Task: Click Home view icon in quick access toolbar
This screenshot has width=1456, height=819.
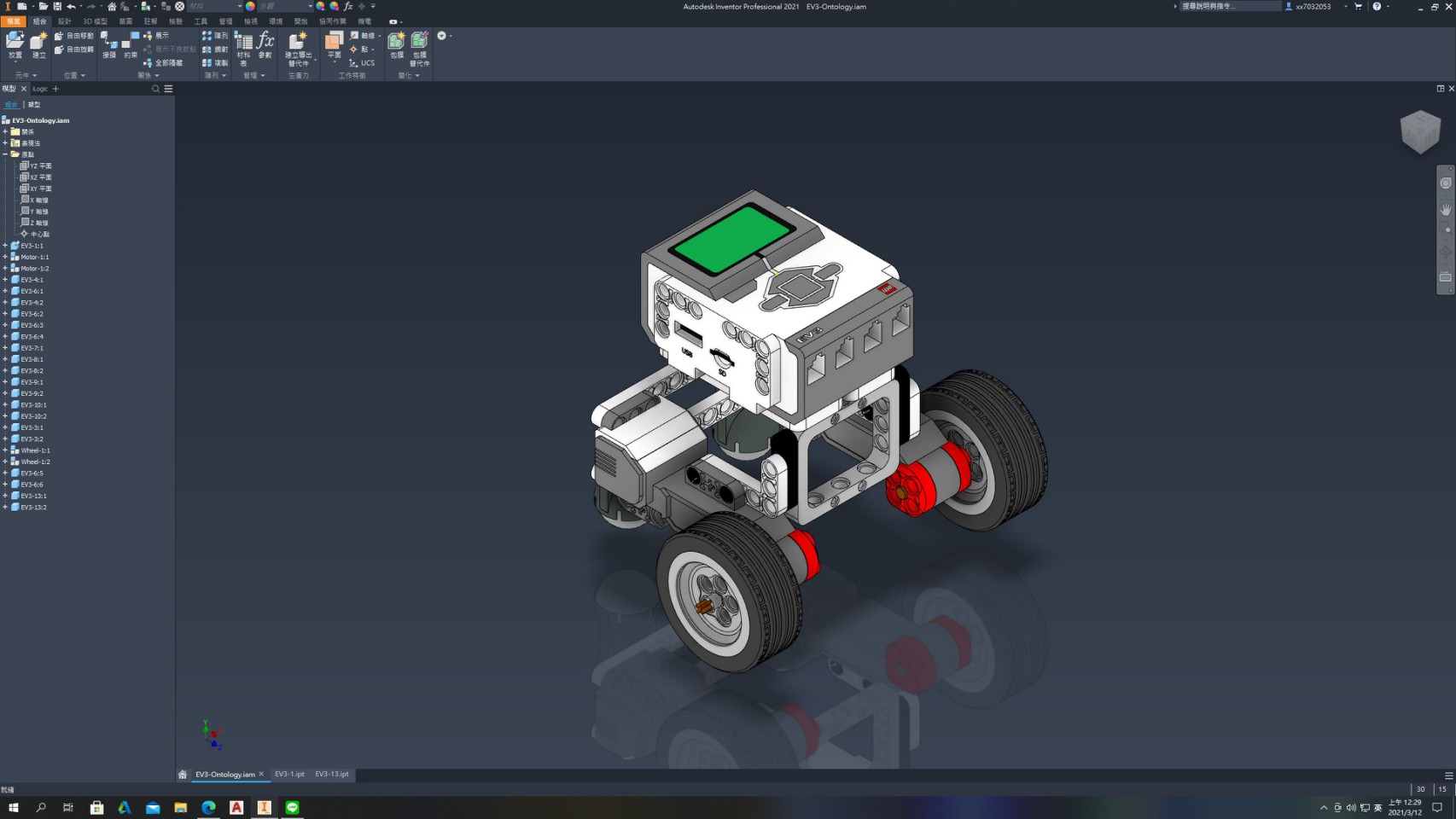Action: (x=112, y=6)
